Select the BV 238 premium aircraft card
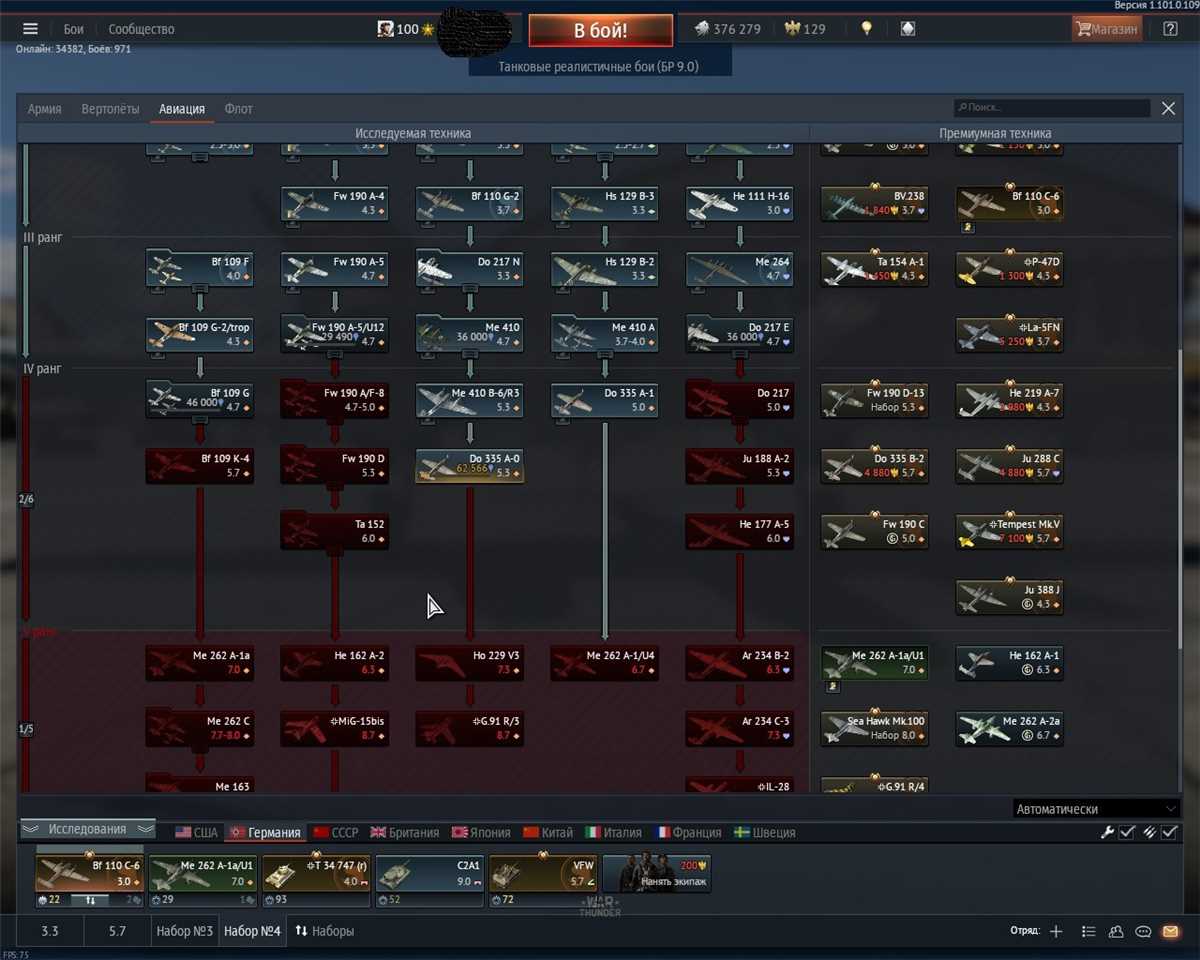 point(874,203)
